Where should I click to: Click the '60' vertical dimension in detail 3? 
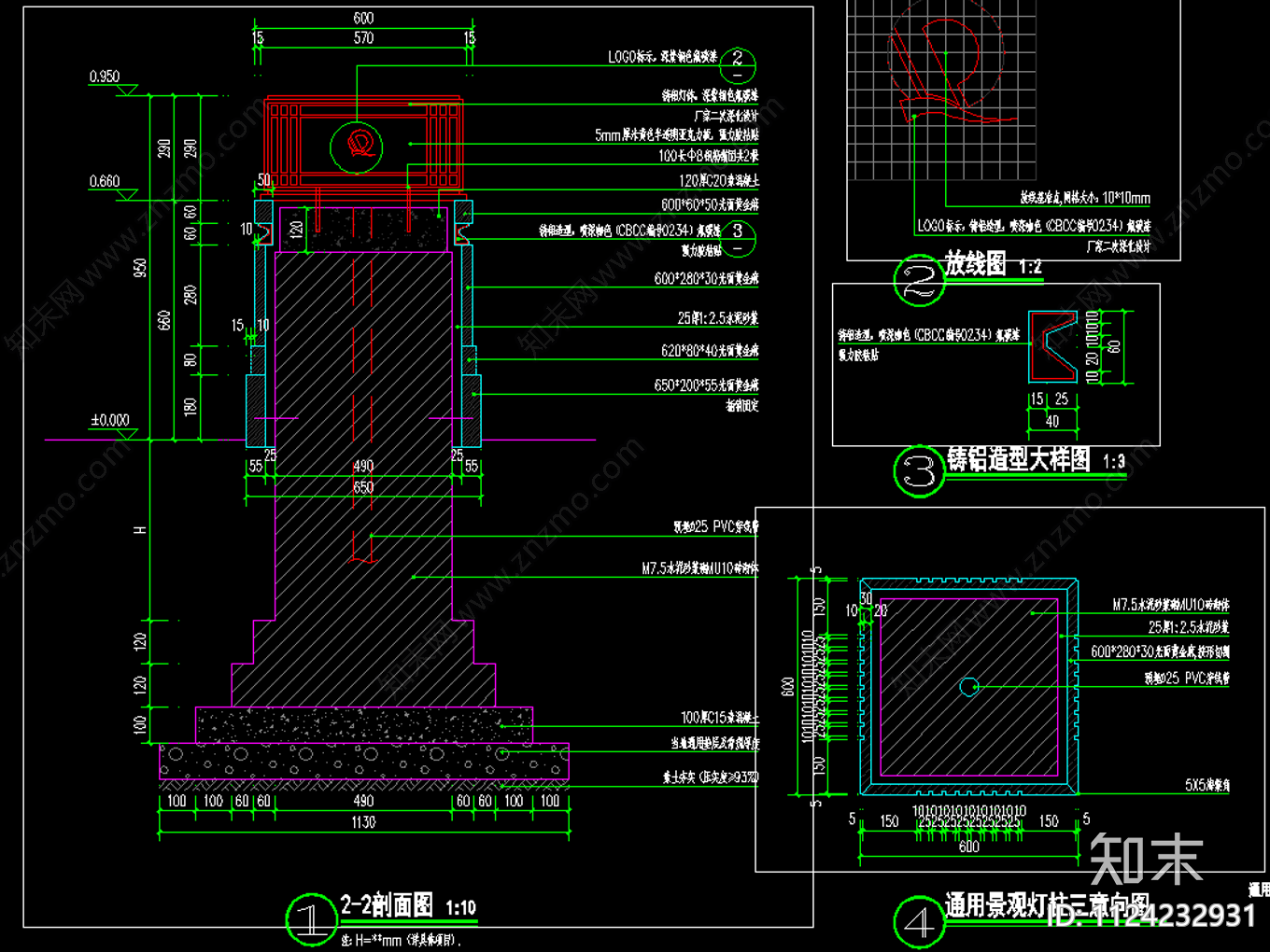click(x=1114, y=346)
